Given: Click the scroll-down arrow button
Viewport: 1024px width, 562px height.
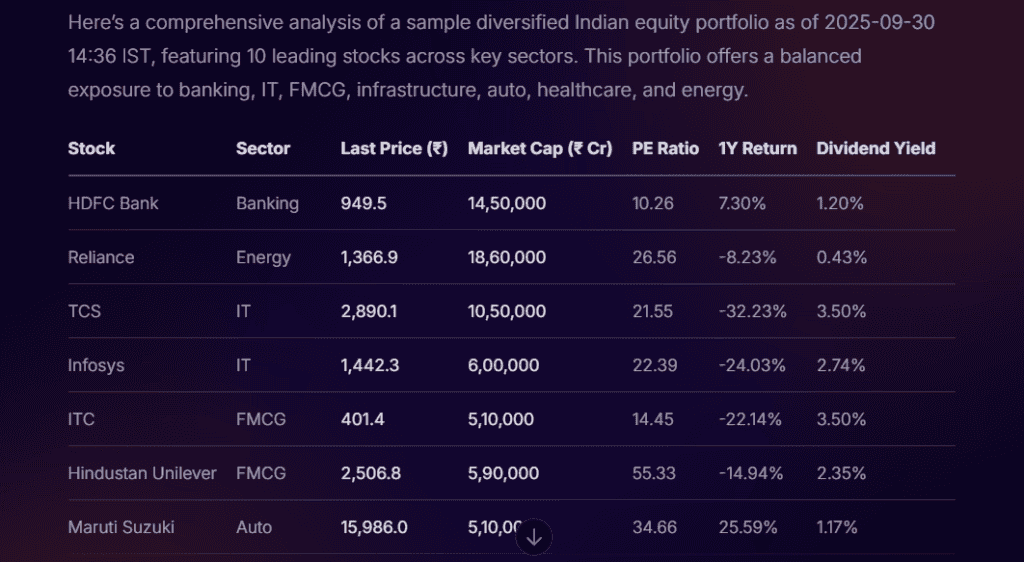Looking at the screenshot, I should tap(534, 537).
